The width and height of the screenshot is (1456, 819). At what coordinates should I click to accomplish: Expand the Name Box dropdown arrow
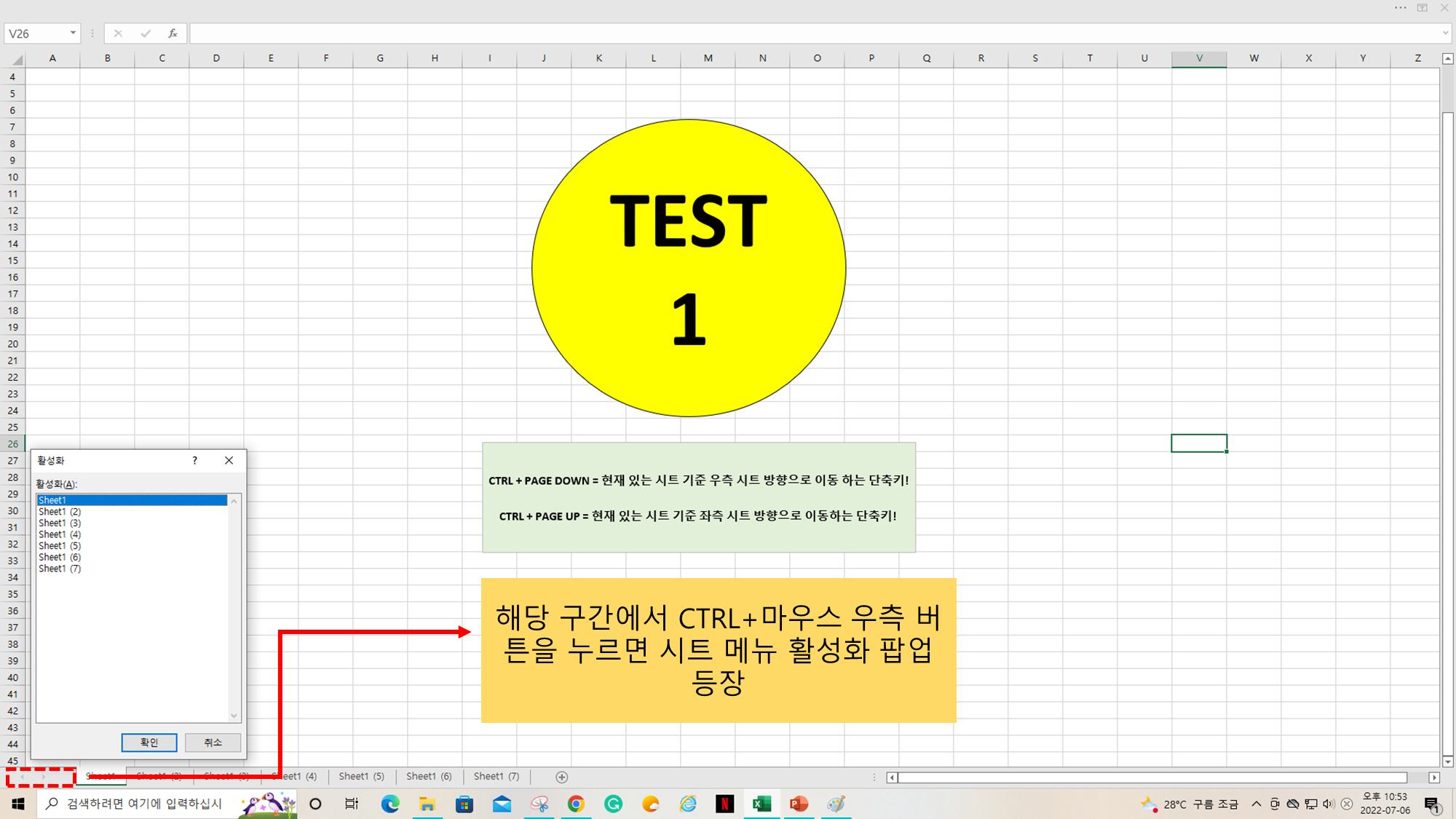click(x=73, y=33)
